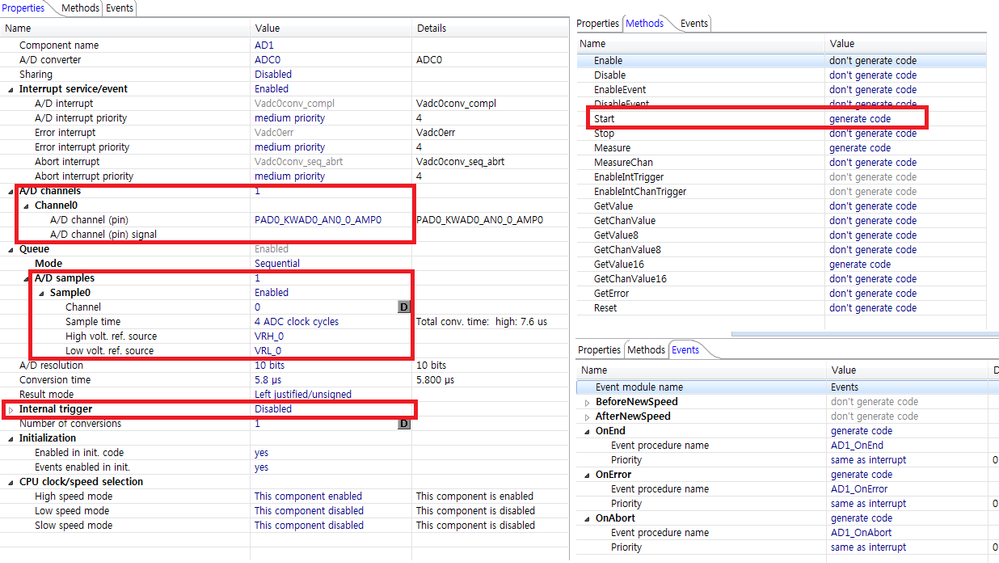Viewport: 999px width, 563px height.
Task: Expand the AfterNewSpeed event node
Action: (588, 416)
